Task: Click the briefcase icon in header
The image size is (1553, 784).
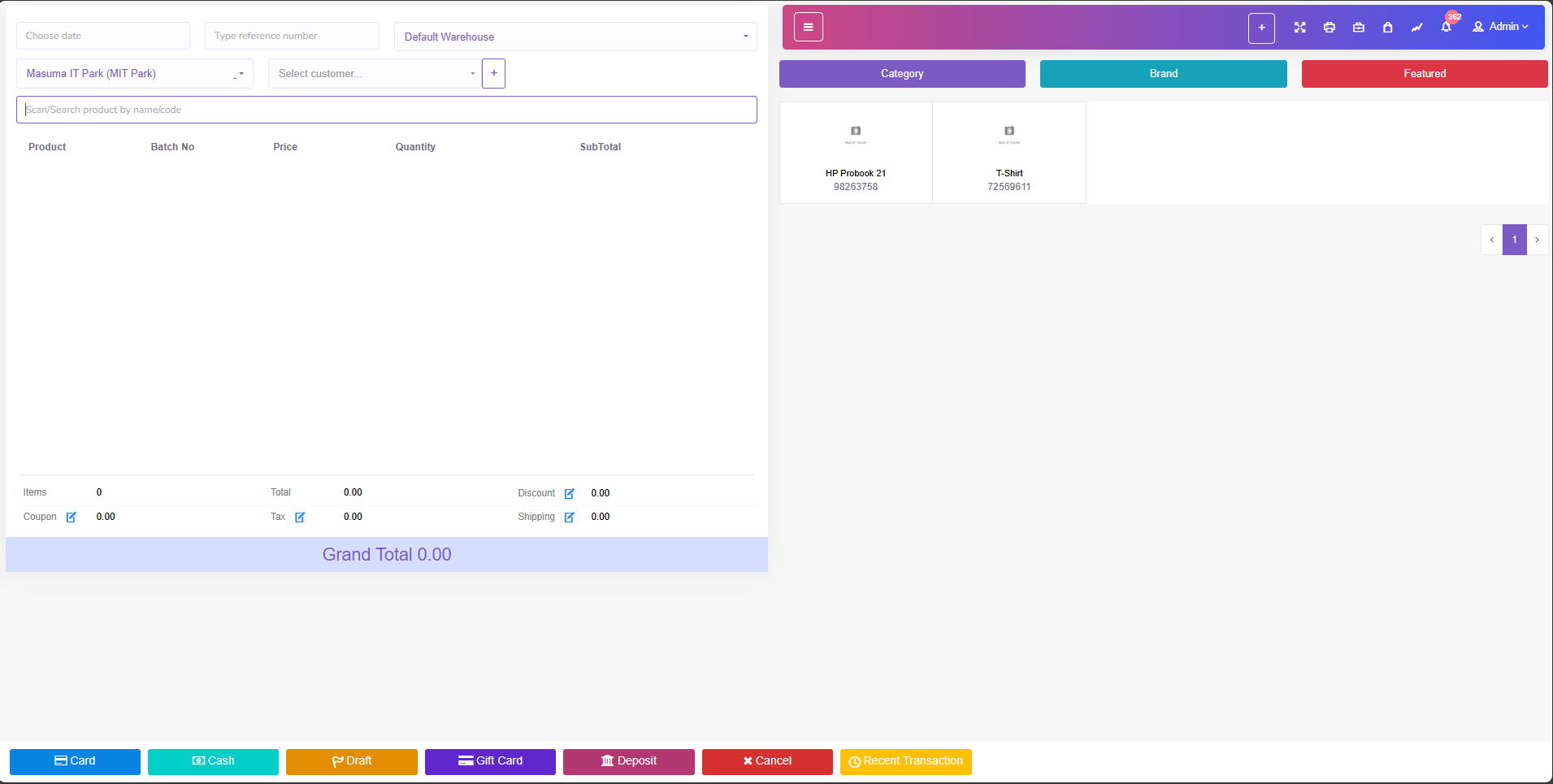Action: click(1358, 28)
